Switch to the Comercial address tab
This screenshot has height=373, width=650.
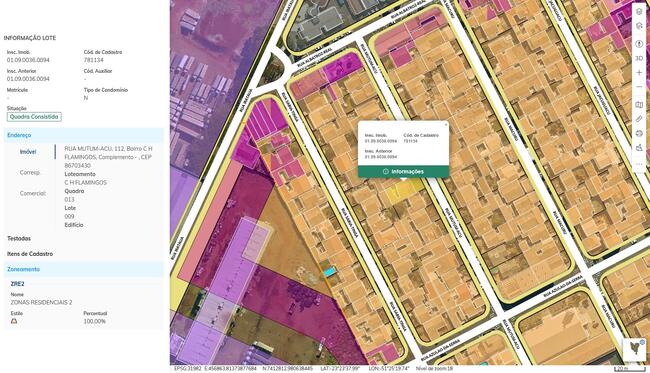pyautogui.click(x=33, y=193)
